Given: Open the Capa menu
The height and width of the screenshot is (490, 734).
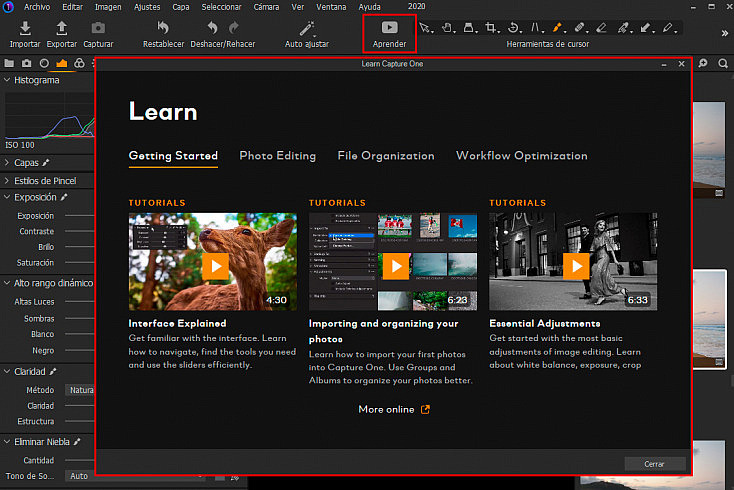Looking at the screenshot, I should pos(181,7).
